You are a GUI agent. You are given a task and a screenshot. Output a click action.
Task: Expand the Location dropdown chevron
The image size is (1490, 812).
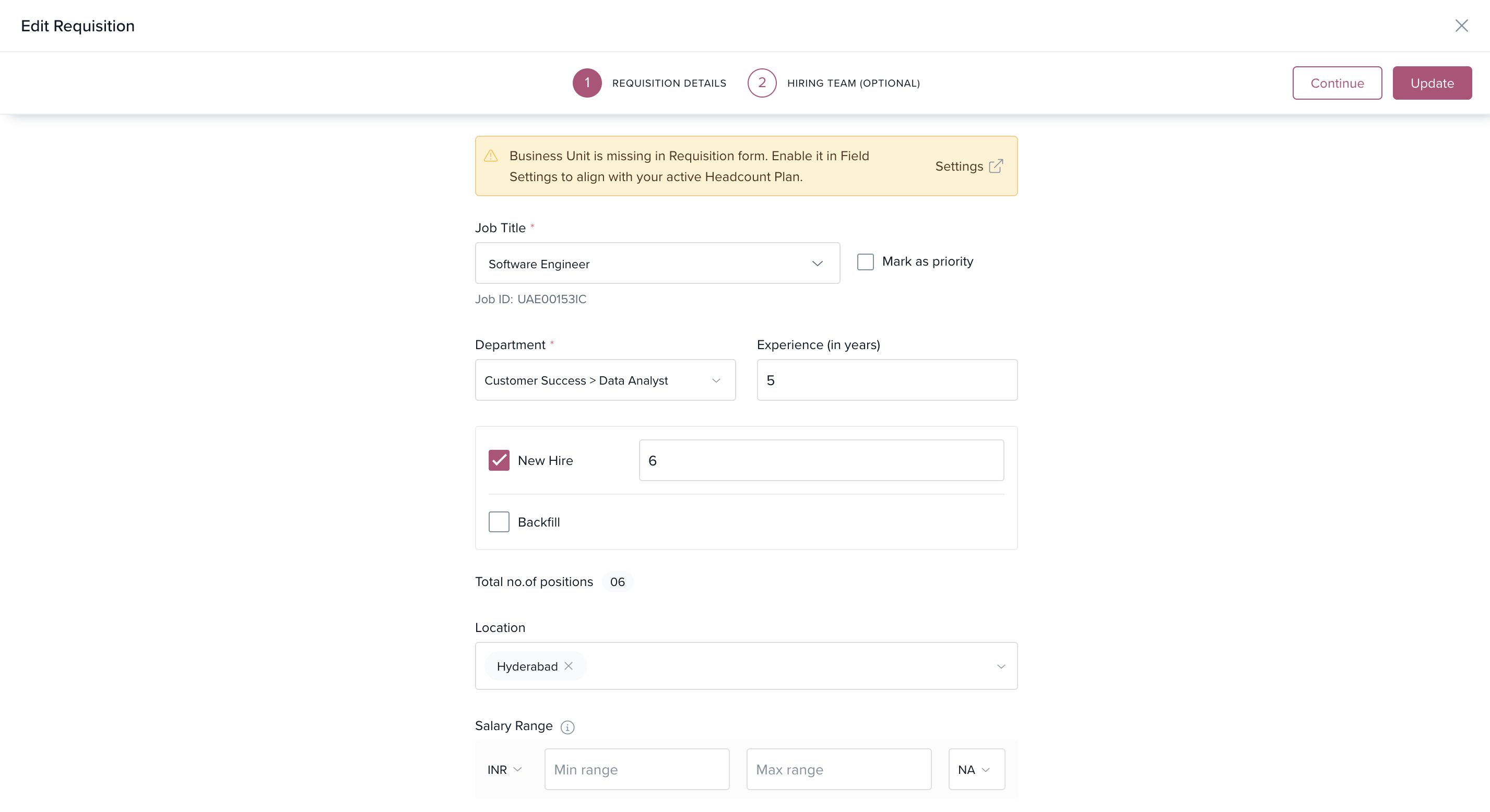pyautogui.click(x=1001, y=666)
